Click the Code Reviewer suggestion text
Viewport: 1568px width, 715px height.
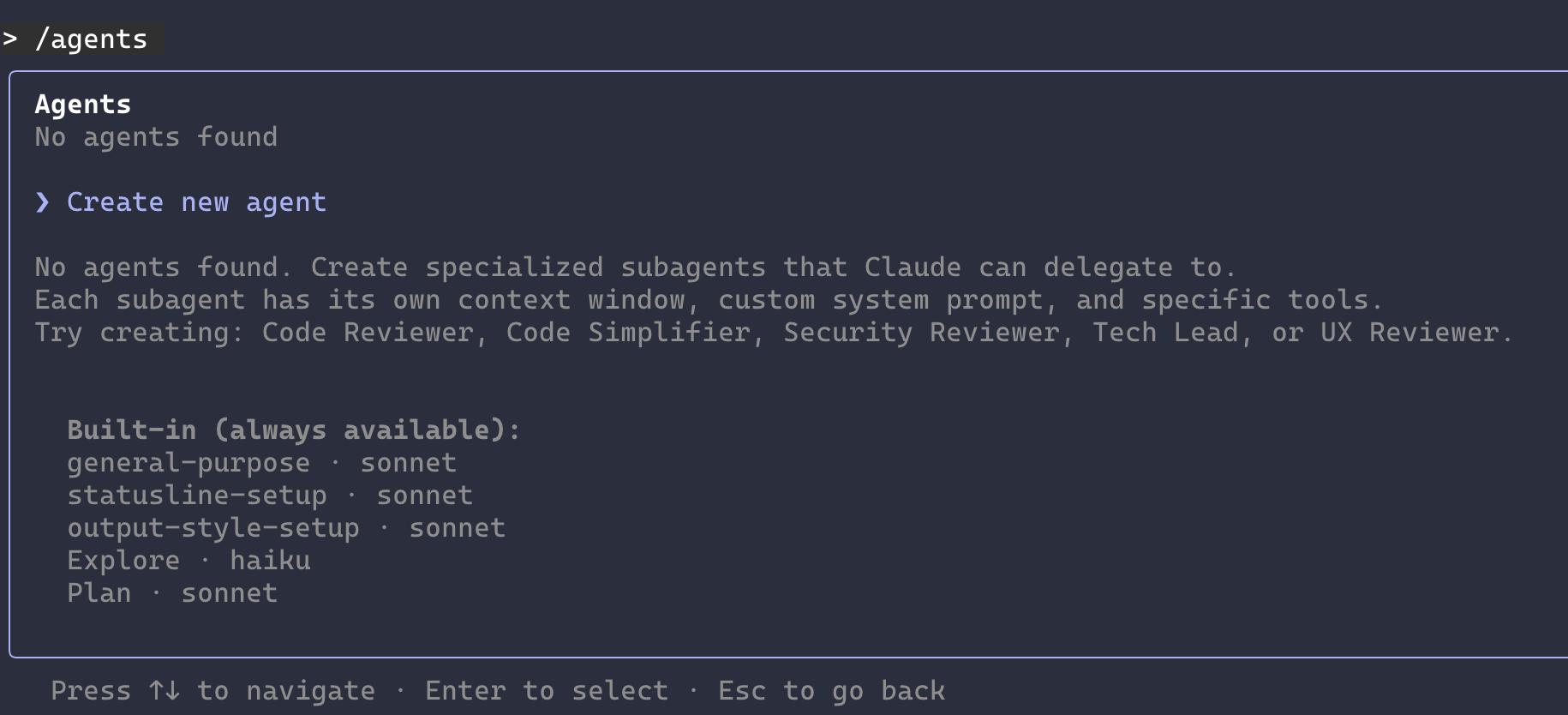[x=368, y=333]
